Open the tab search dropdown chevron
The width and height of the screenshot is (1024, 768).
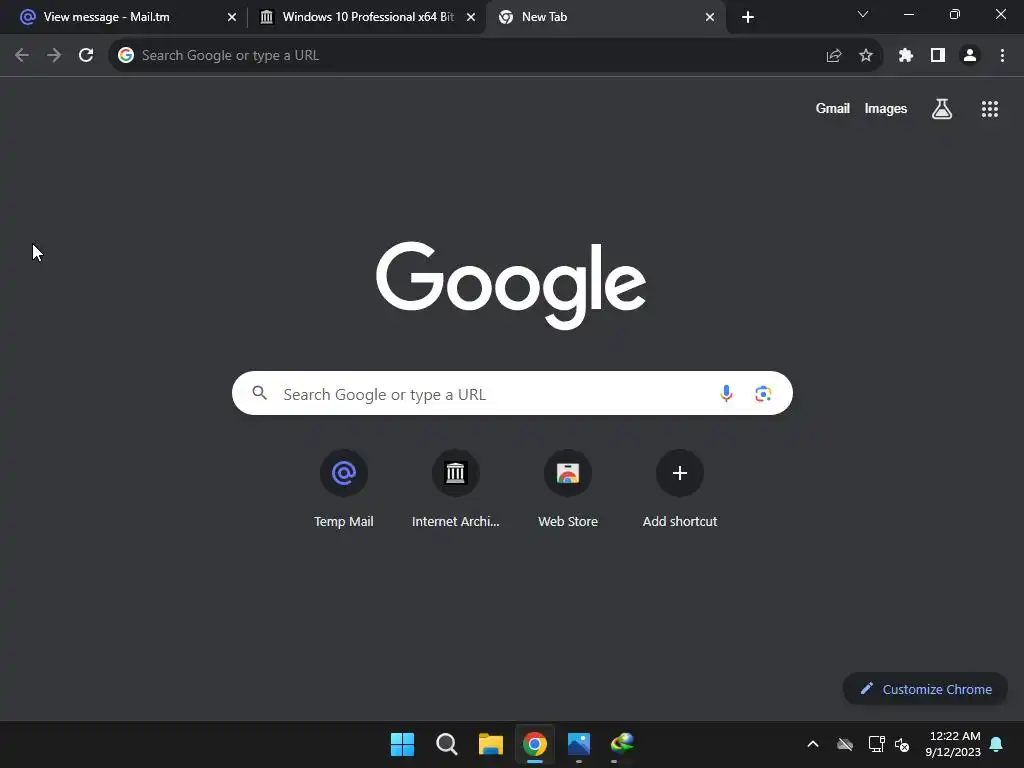click(x=863, y=14)
